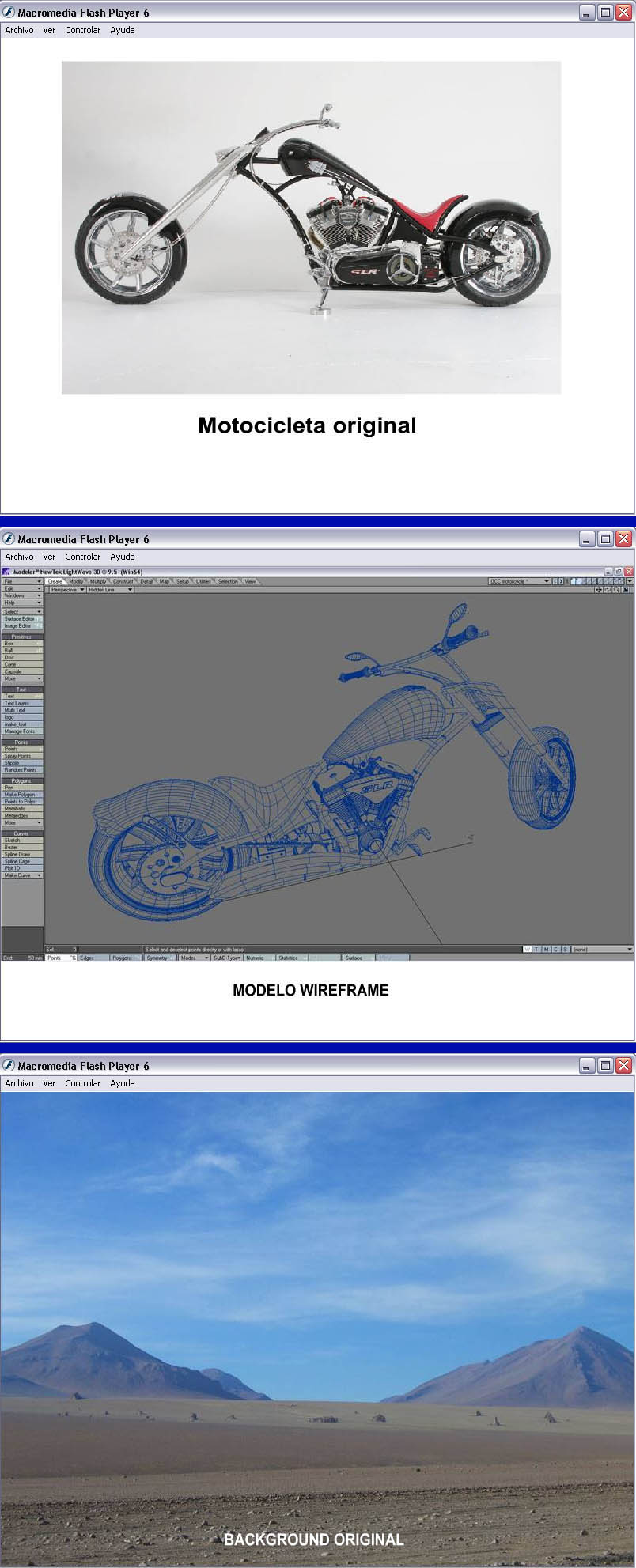The width and height of the screenshot is (636, 1568).
Task: Open Numeric panel from bottom bar
Action: click(x=259, y=958)
